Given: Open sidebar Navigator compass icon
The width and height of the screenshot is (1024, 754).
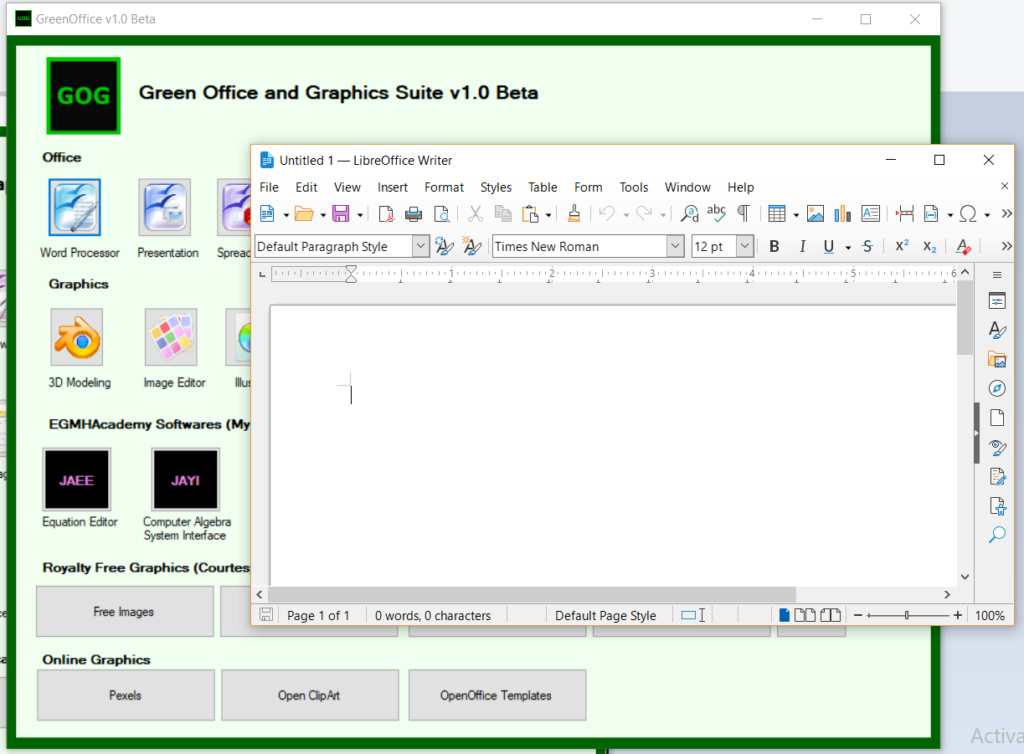Looking at the screenshot, I should click(x=997, y=388).
